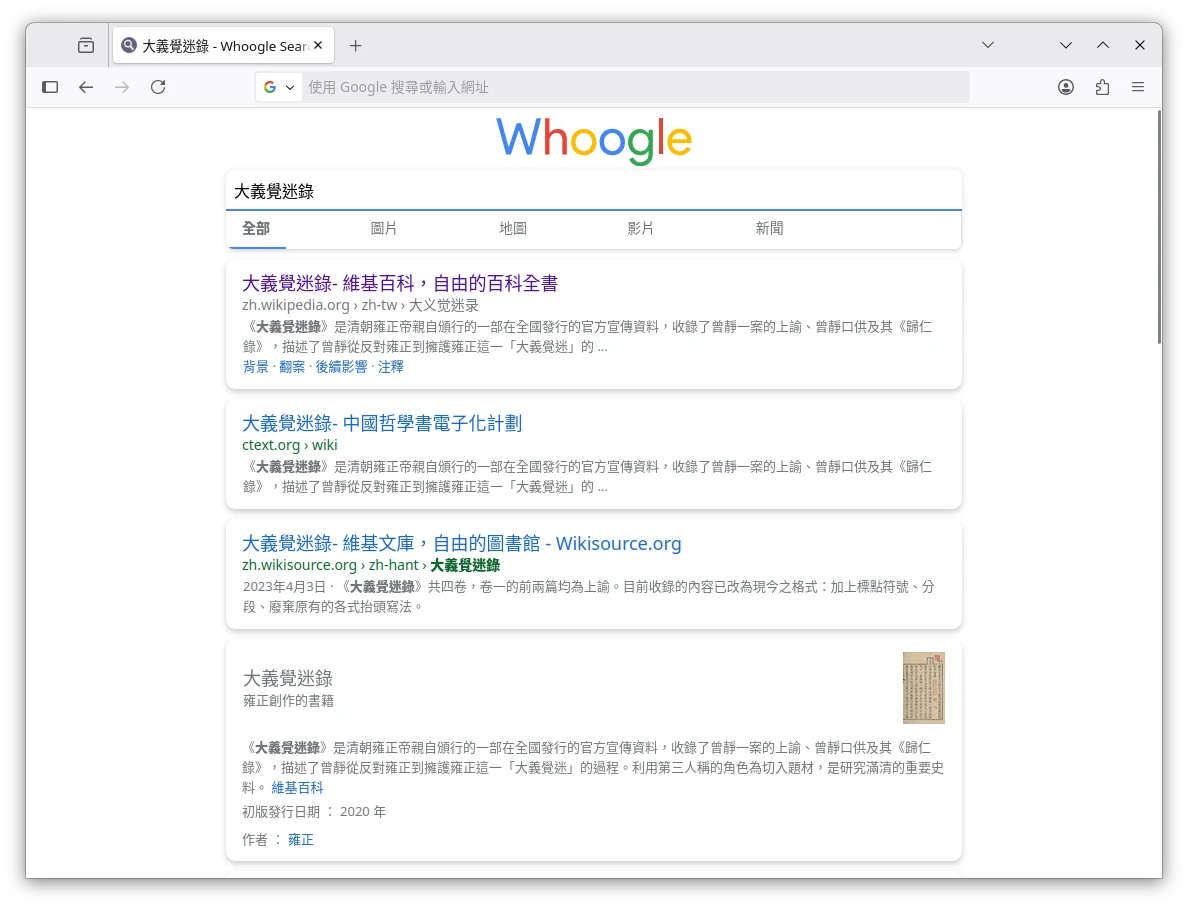
Task: Switch to the 圖片 results tab
Action: pyautogui.click(x=384, y=228)
